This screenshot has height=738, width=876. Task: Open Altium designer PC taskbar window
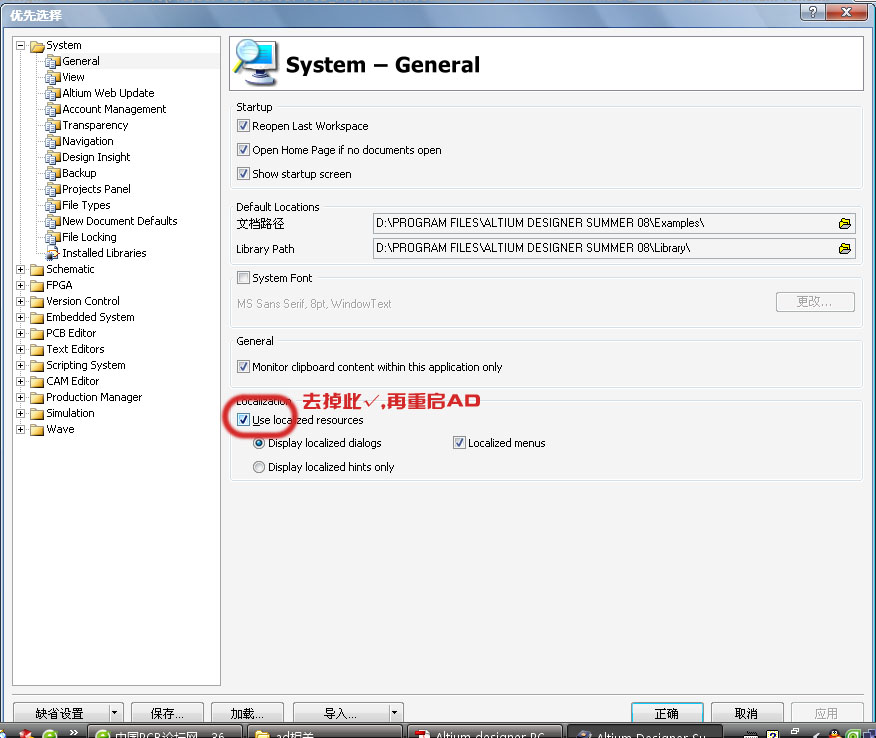[484, 732]
